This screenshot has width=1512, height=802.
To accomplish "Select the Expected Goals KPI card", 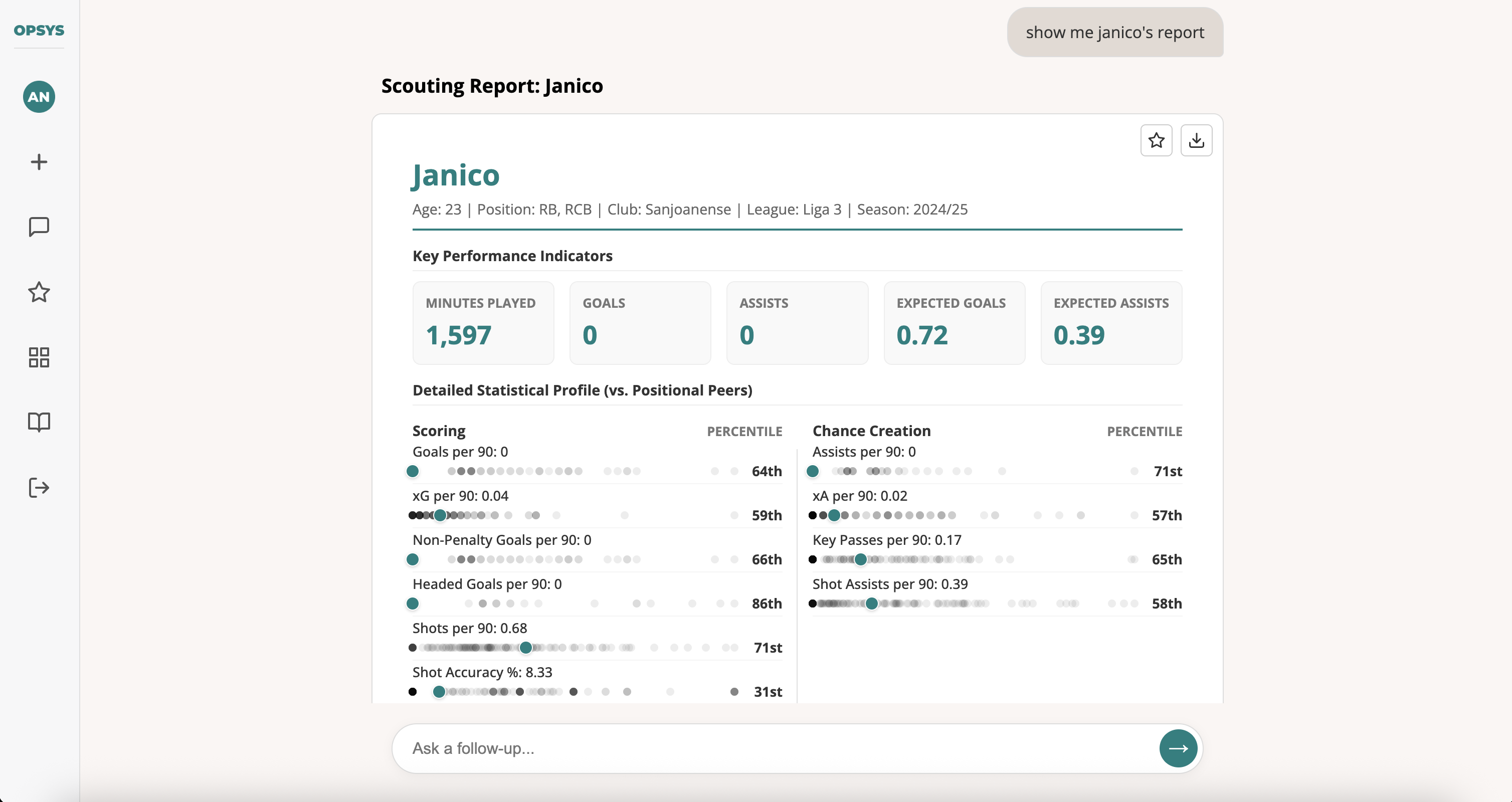I will tap(954, 323).
